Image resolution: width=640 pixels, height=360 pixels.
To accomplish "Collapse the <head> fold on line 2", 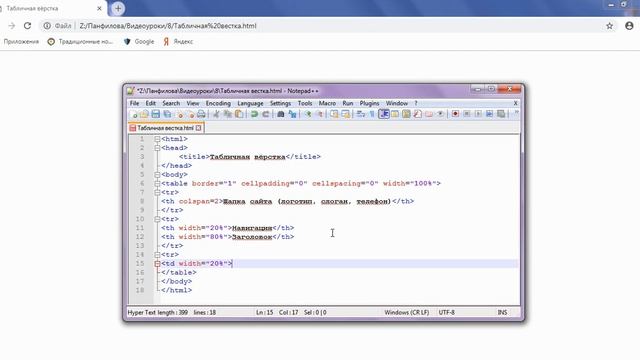I will pyautogui.click(x=157, y=148).
